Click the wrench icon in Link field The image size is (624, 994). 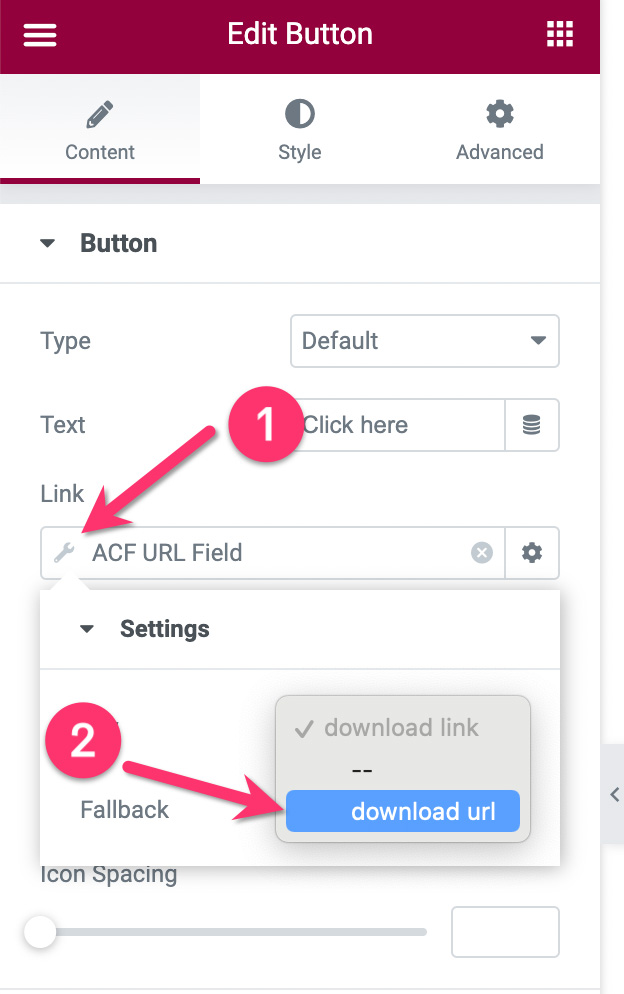(x=65, y=553)
